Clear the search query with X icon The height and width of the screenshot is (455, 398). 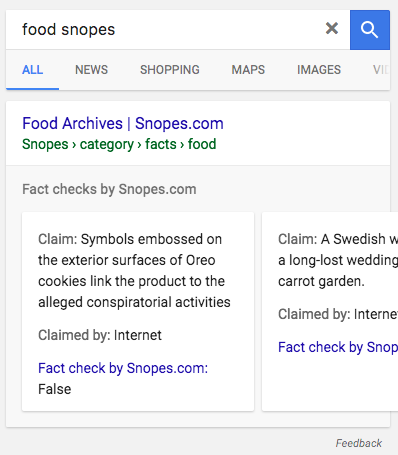coord(332,29)
